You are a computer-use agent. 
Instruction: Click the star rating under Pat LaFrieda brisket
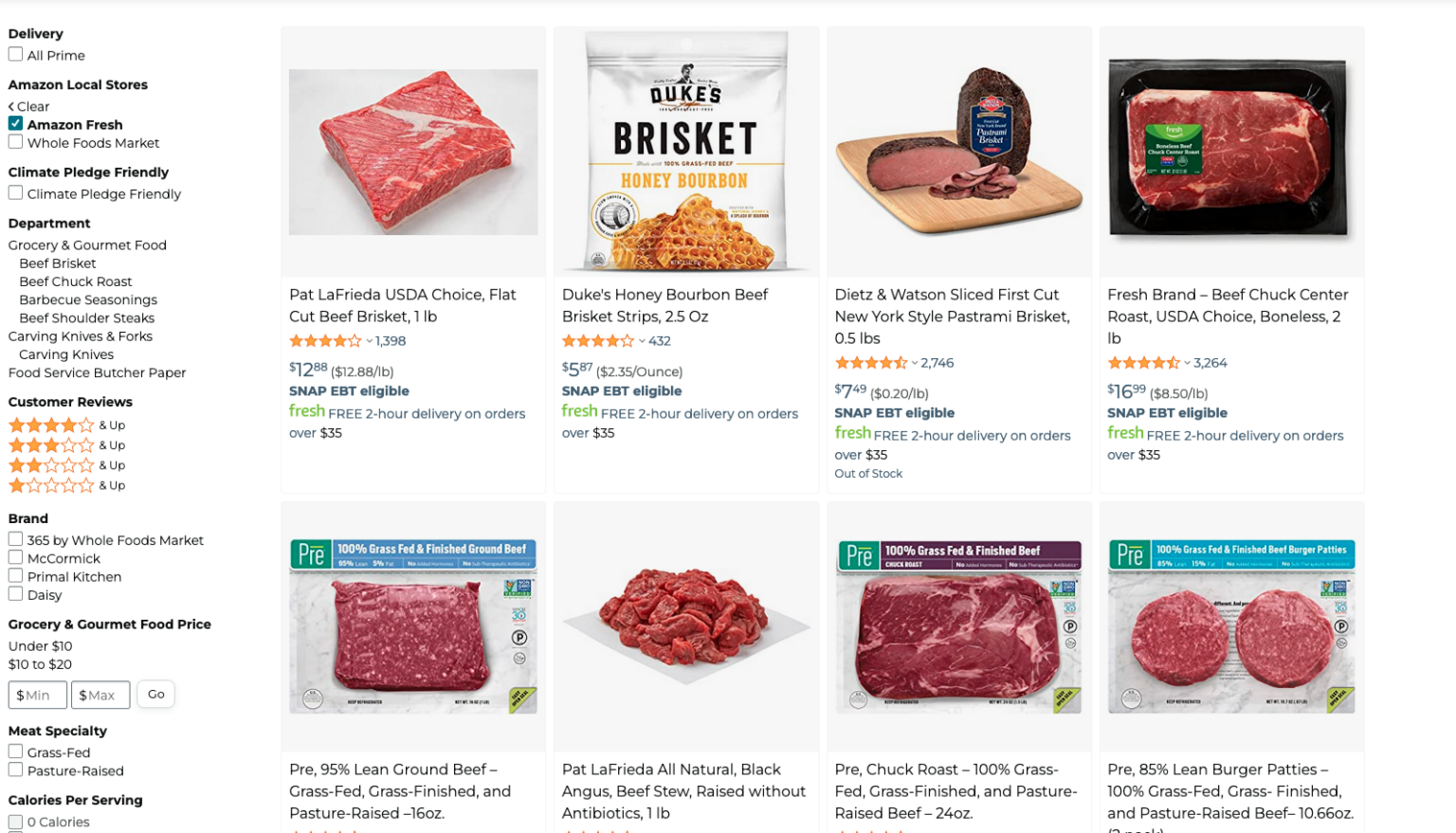pyautogui.click(x=326, y=340)
